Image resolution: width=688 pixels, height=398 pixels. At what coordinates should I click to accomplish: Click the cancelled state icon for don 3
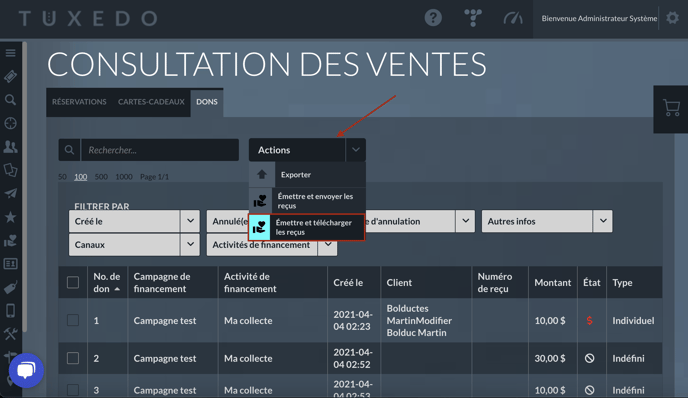[x=589, y=390]
